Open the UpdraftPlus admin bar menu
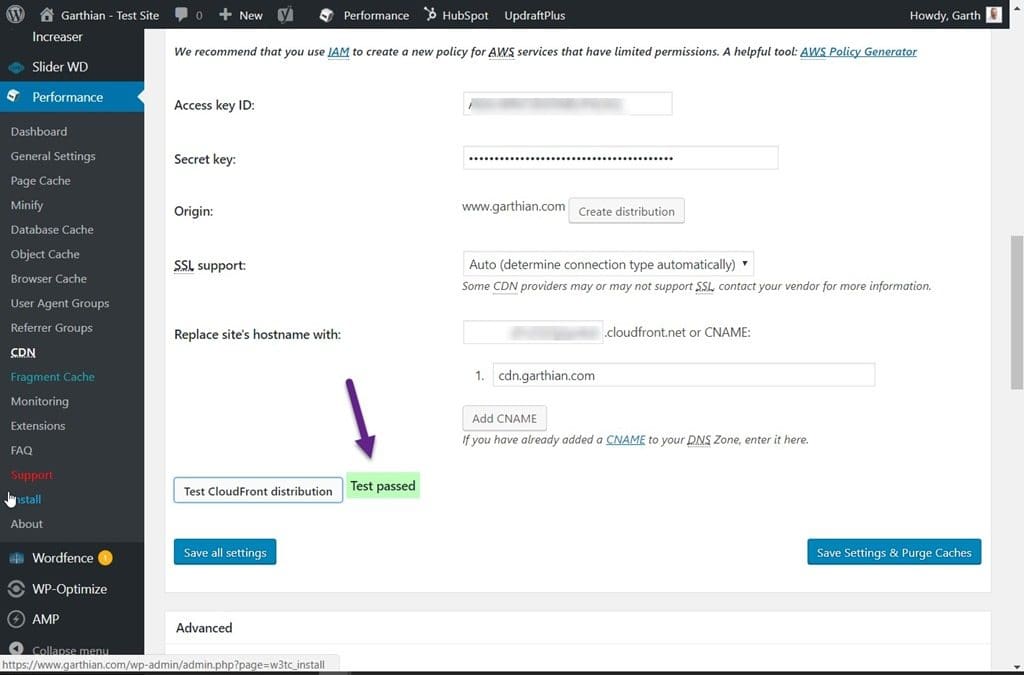 point(535,15)
